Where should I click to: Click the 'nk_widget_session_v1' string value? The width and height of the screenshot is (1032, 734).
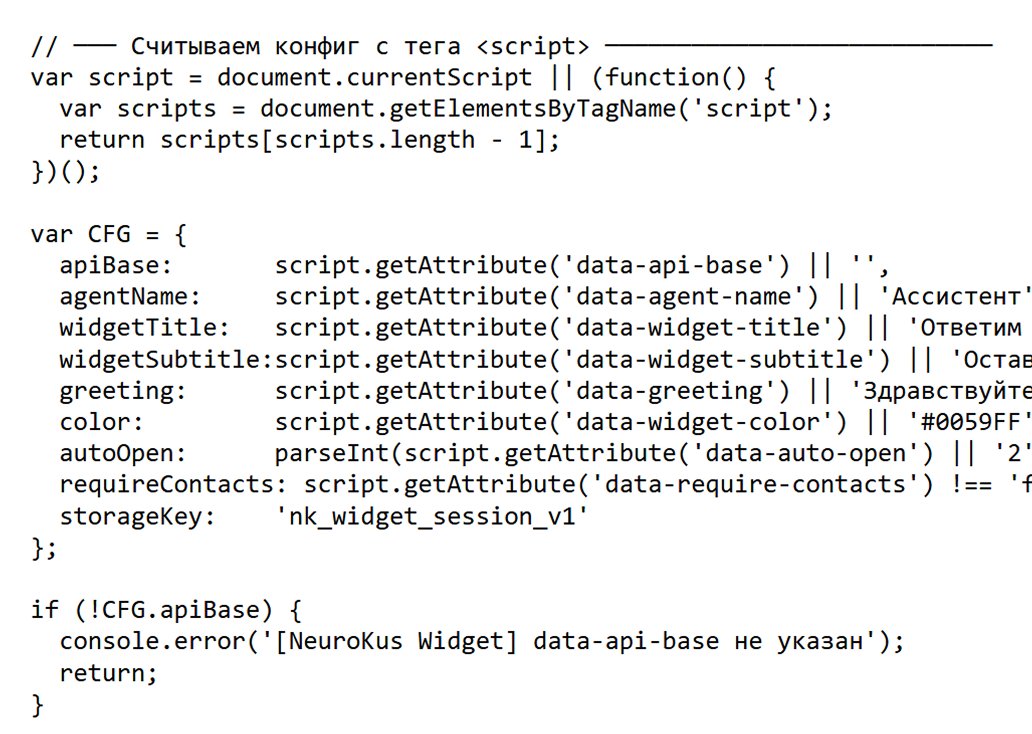tap(432, 516)
